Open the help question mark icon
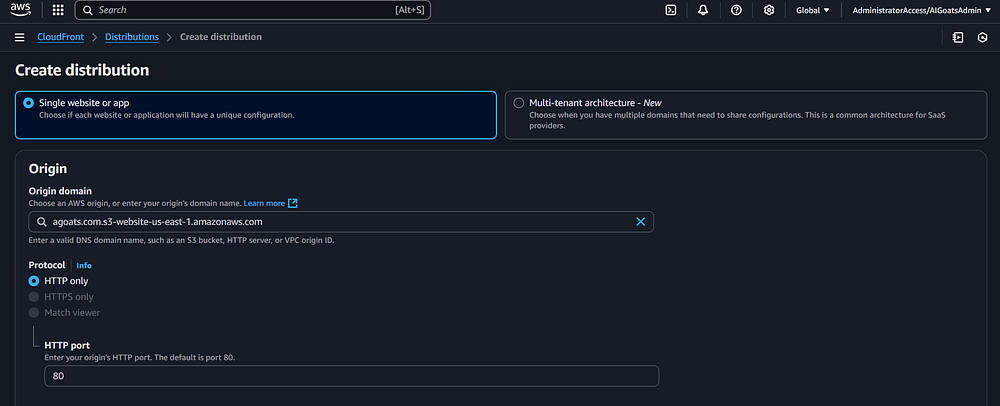This screenshot has height=406, width=1000. [736, 10]
